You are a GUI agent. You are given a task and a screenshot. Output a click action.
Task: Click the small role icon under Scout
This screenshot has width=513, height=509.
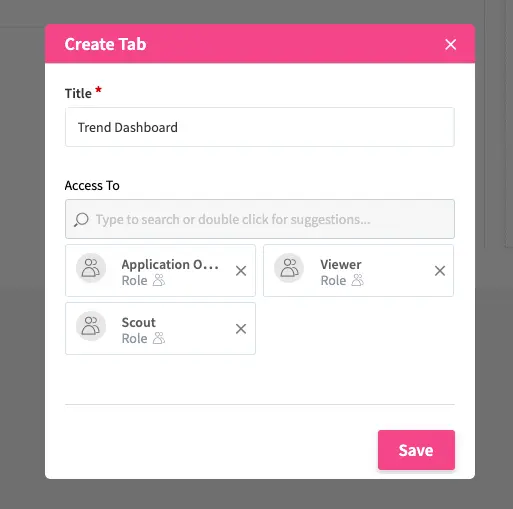pos(159,338)
